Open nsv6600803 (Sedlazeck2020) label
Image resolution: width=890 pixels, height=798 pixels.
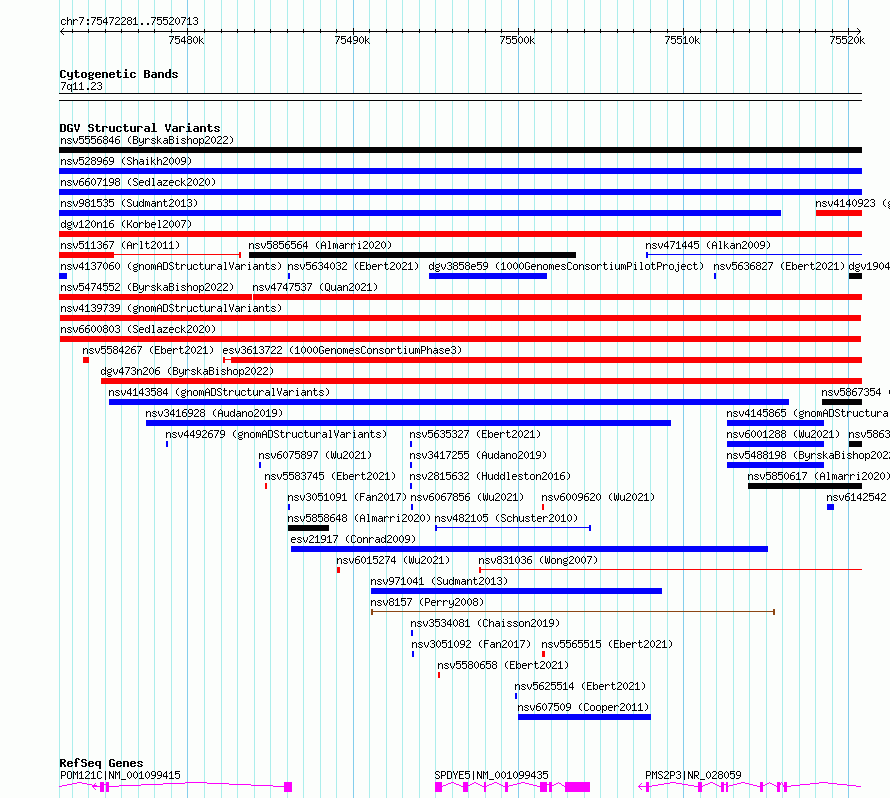(x=138, y=329)
